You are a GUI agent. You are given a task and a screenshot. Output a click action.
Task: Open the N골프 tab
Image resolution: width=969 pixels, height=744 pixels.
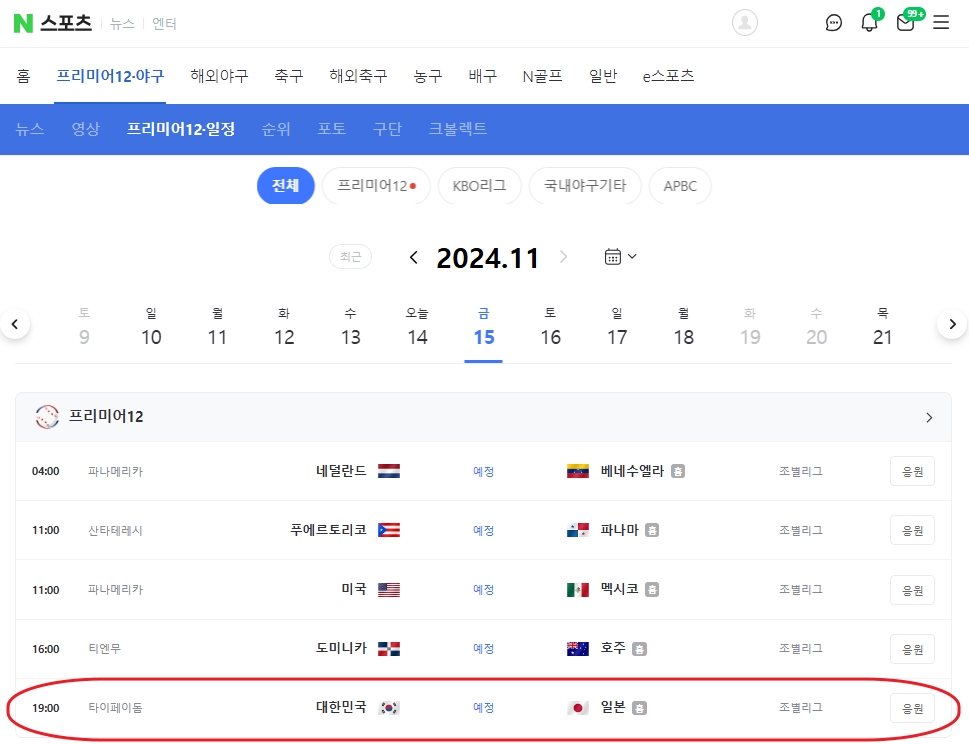(543, 76)
